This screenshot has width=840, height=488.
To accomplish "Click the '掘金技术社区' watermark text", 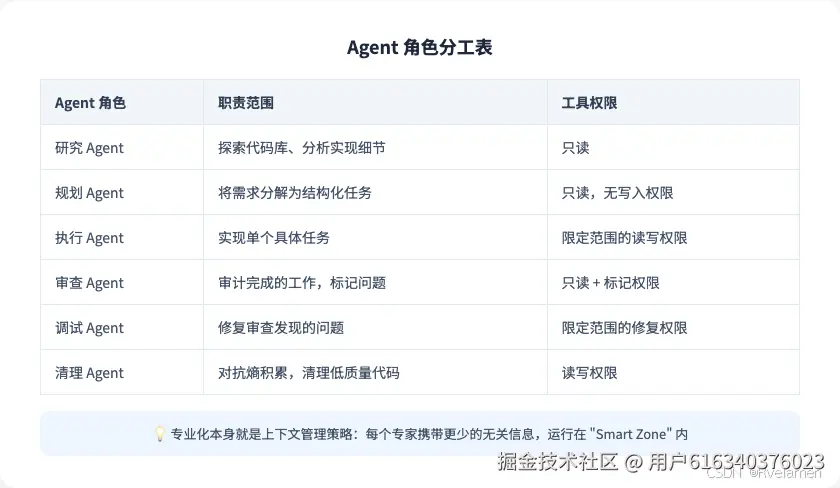I will coord(557,461).
